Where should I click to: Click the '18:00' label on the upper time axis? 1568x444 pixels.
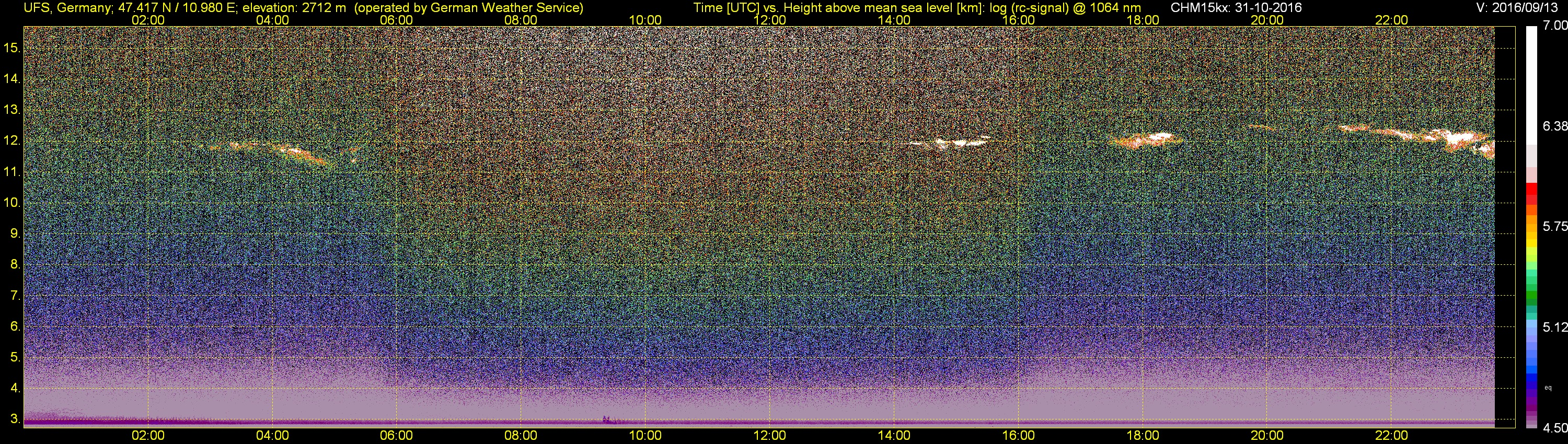point(1143,20)
